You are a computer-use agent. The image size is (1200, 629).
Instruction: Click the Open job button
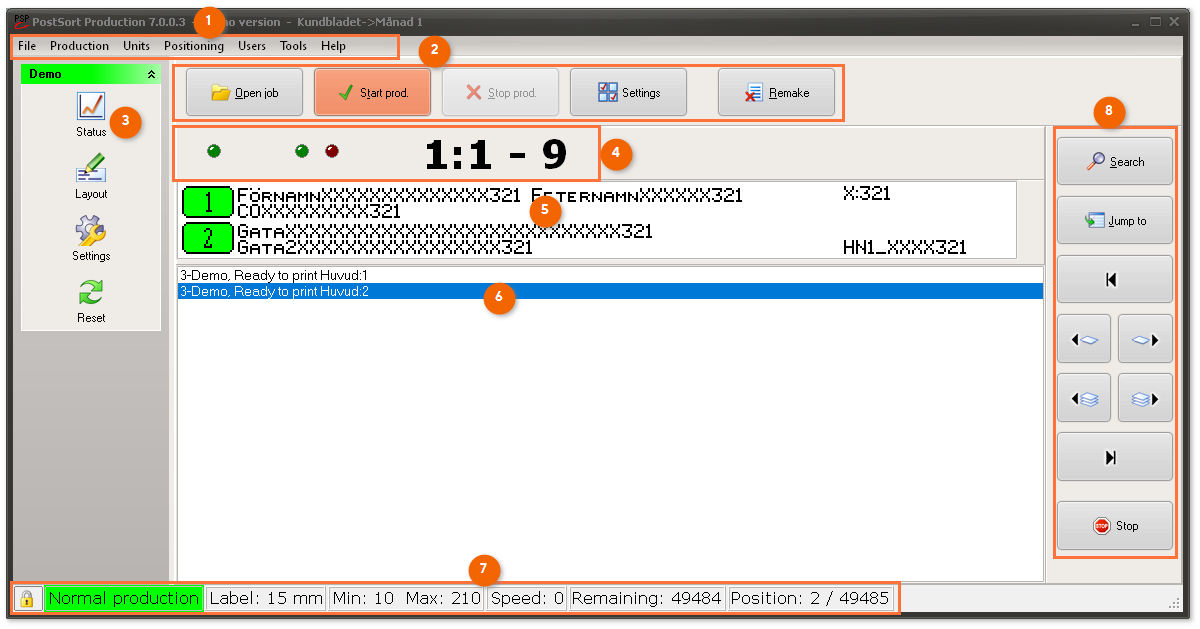[245, 93]
